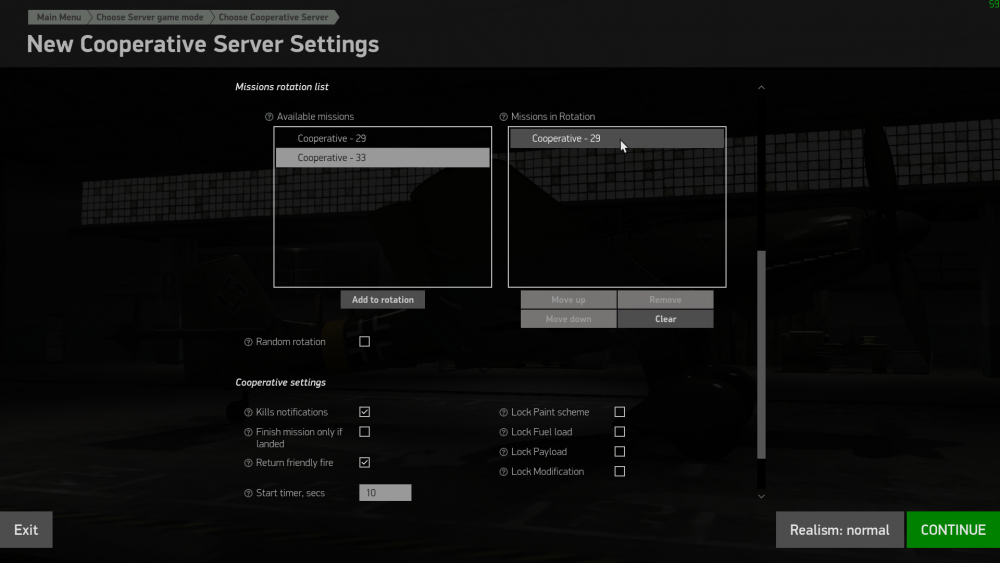Tick the Lock Modification checkbox
This screenshot has width=1000, height=563.
[619, 471]
